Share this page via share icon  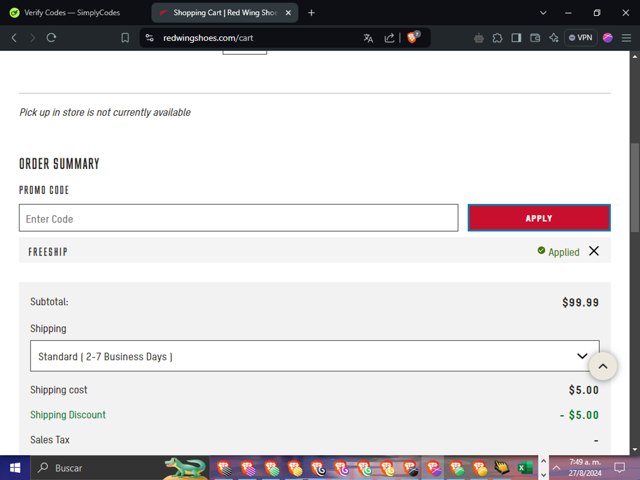(389, 38)
